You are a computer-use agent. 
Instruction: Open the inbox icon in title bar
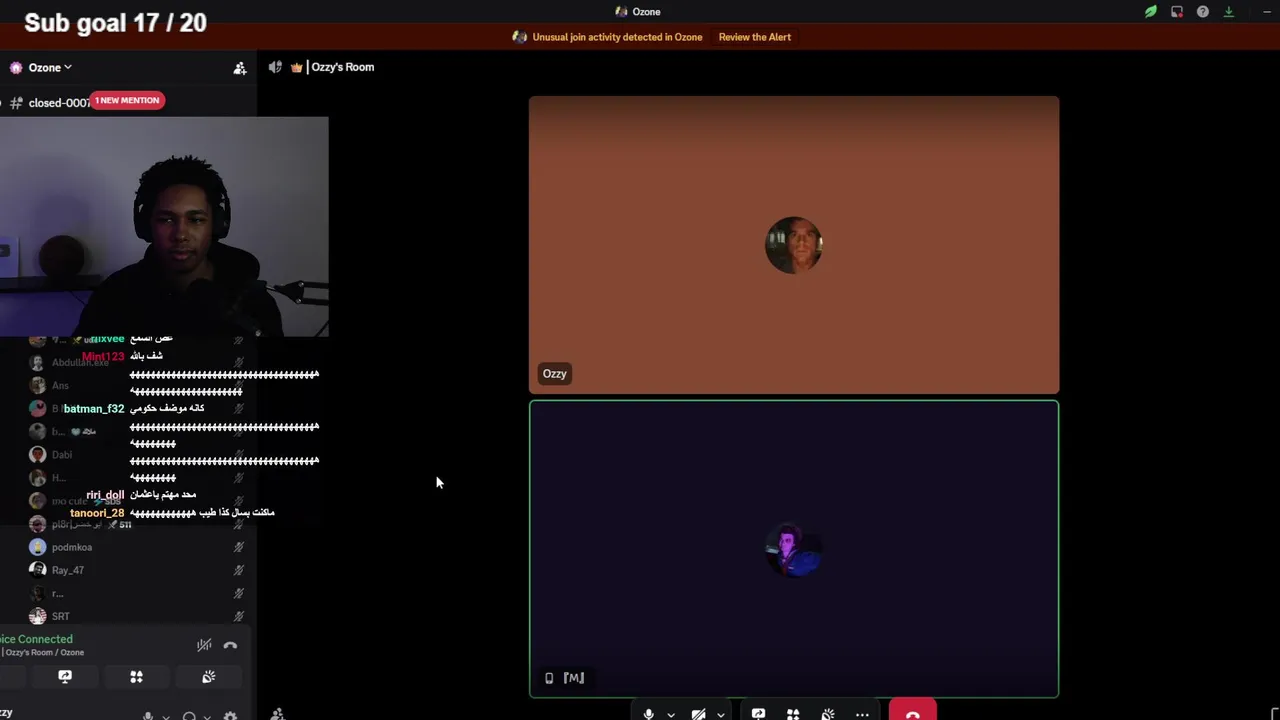1177,12
